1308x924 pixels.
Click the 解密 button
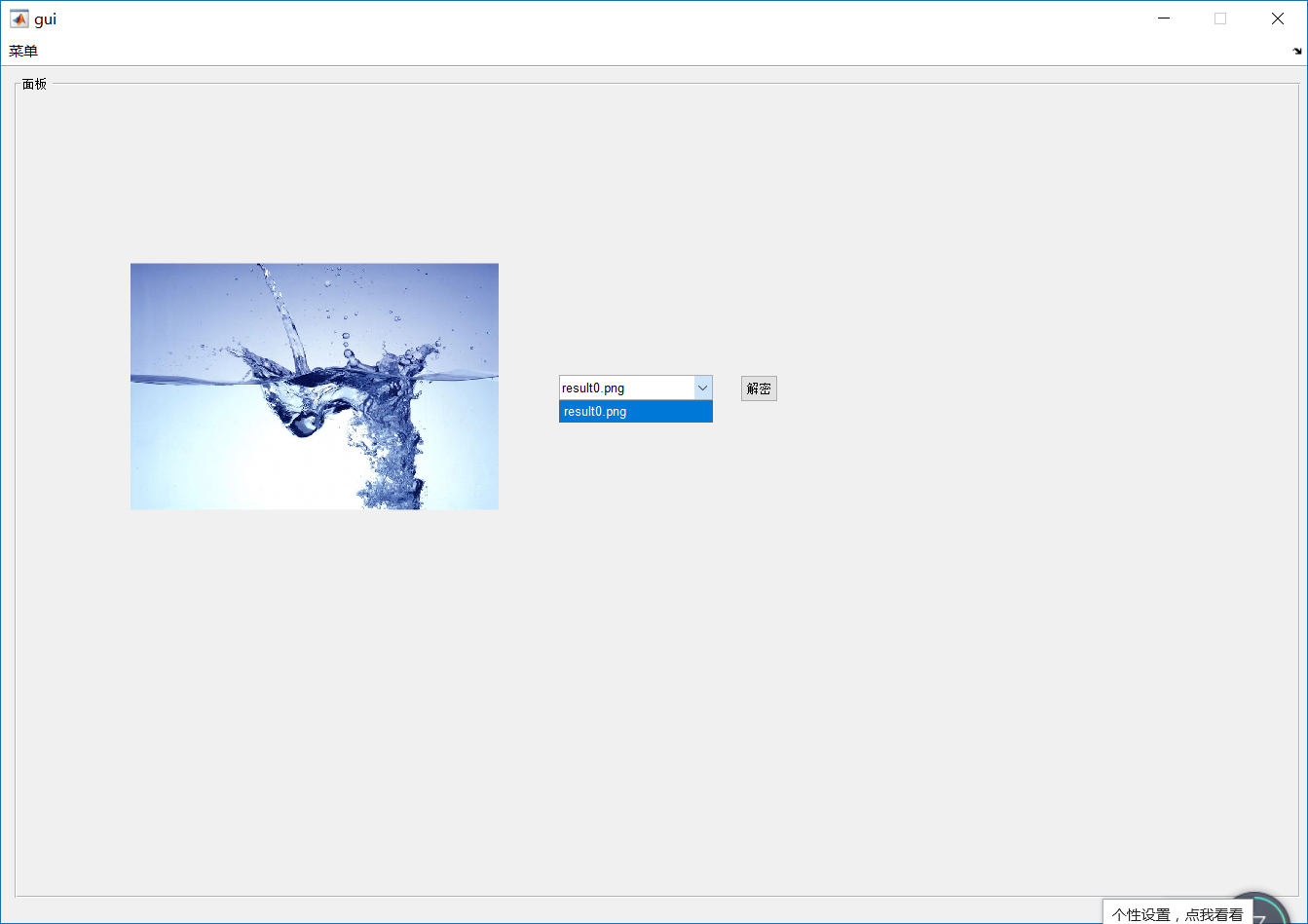pos(759,388)
